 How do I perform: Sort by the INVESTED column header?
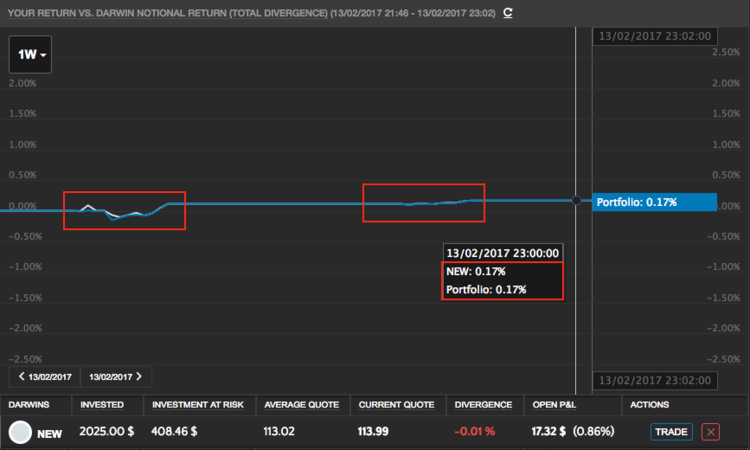pyautogui.click(x=102, y=405)
